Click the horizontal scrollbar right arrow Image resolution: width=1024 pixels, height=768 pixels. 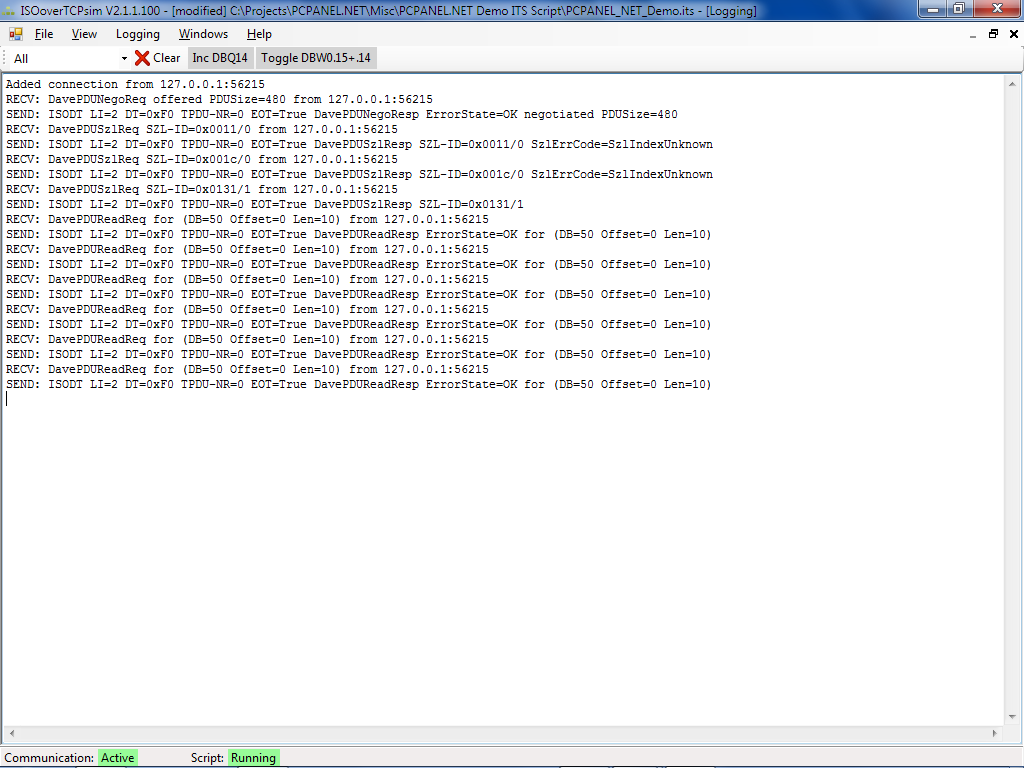997,734
